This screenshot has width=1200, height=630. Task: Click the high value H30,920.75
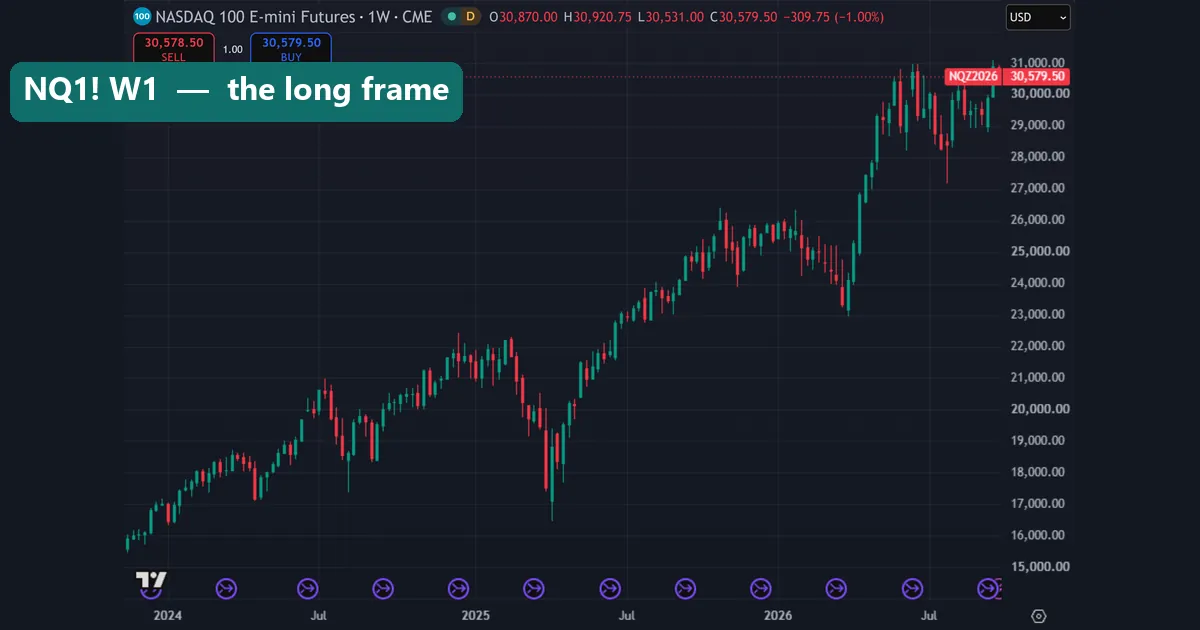[597, 17]
